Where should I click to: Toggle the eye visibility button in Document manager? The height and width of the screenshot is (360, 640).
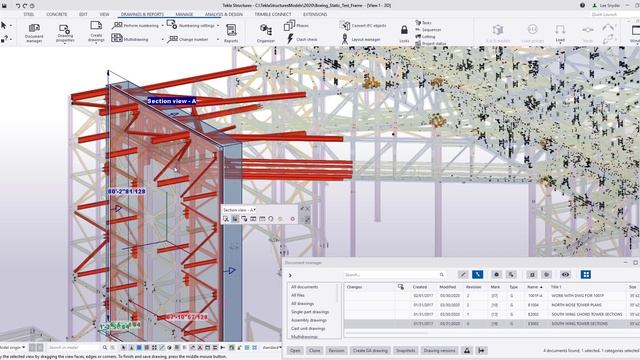click(565, 275)
